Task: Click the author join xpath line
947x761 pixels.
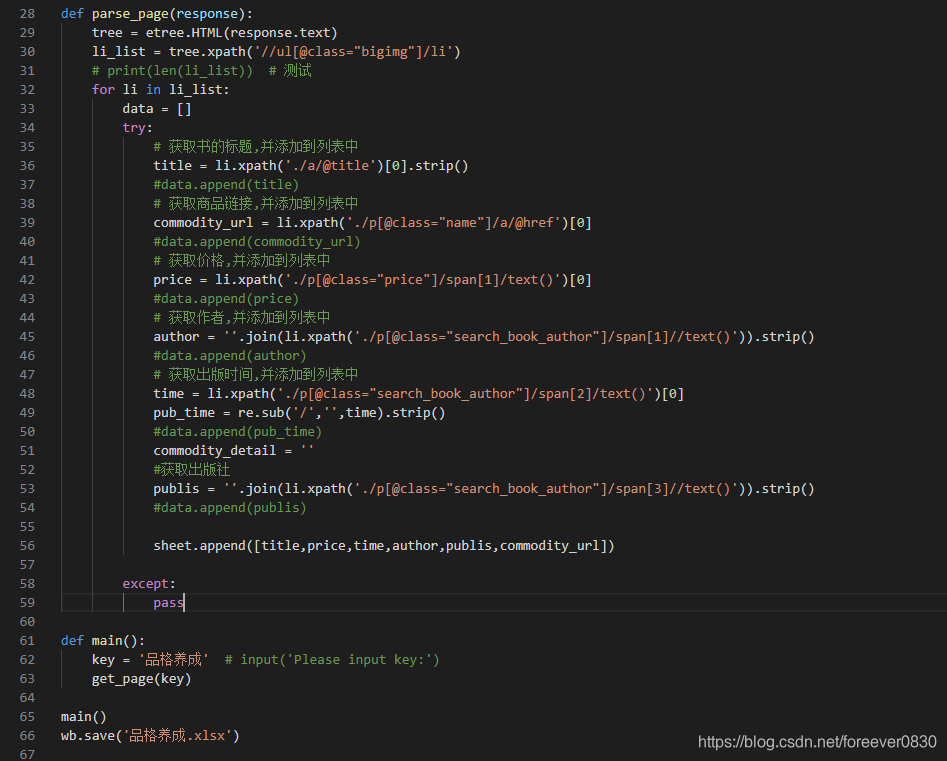Action: 484,336
